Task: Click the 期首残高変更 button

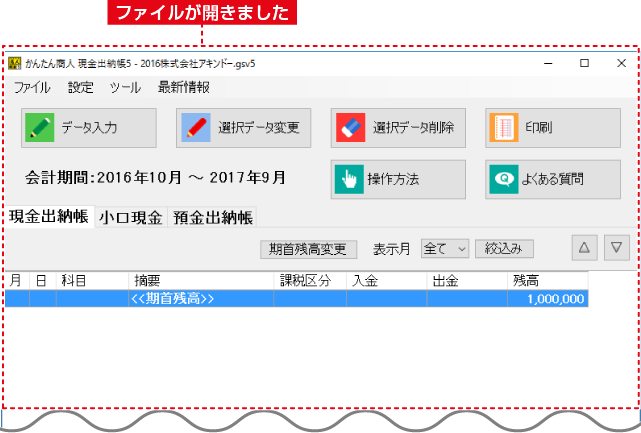Action: pyautogui.click(x=308, y=249)
